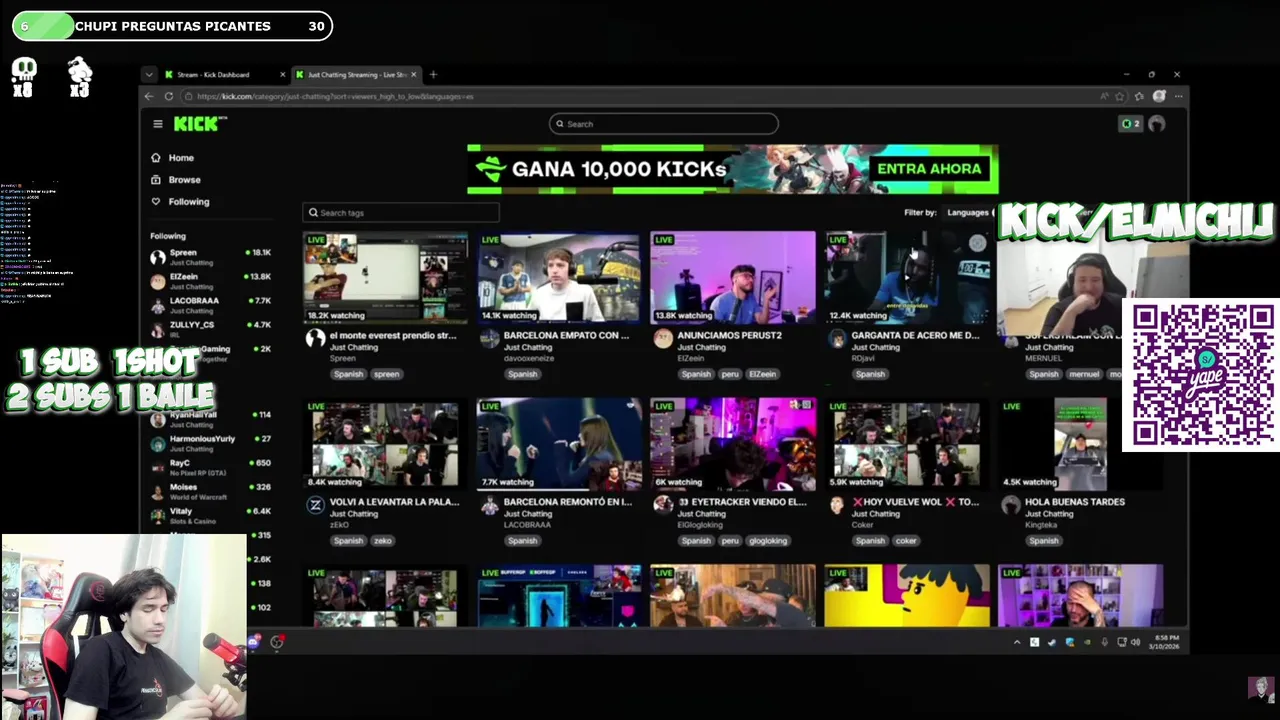
Task: Open the Kick points counter showing 2
Action: pos(1131,124)
